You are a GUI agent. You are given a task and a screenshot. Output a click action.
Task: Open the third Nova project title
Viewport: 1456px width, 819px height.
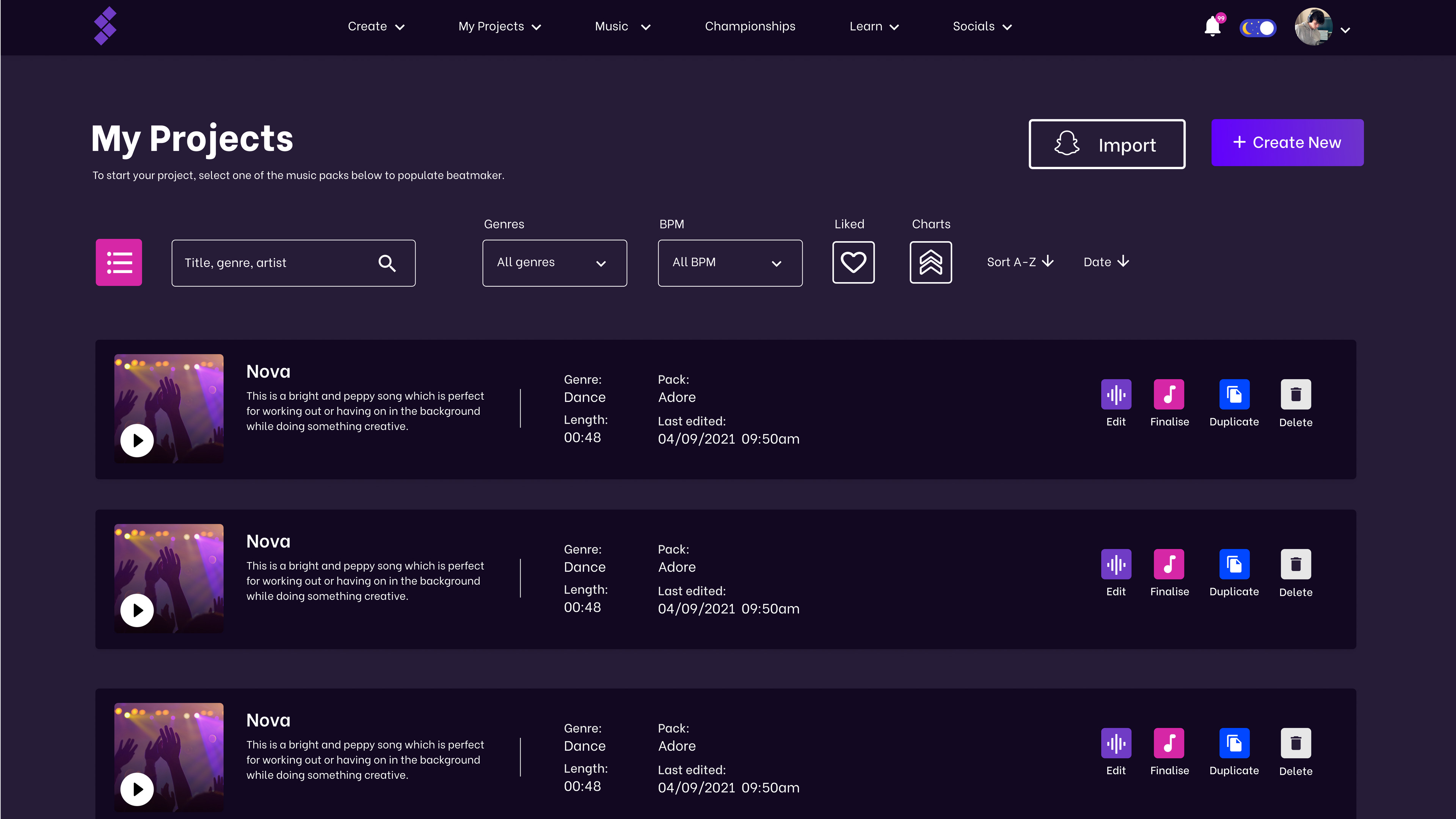[268, 720]
